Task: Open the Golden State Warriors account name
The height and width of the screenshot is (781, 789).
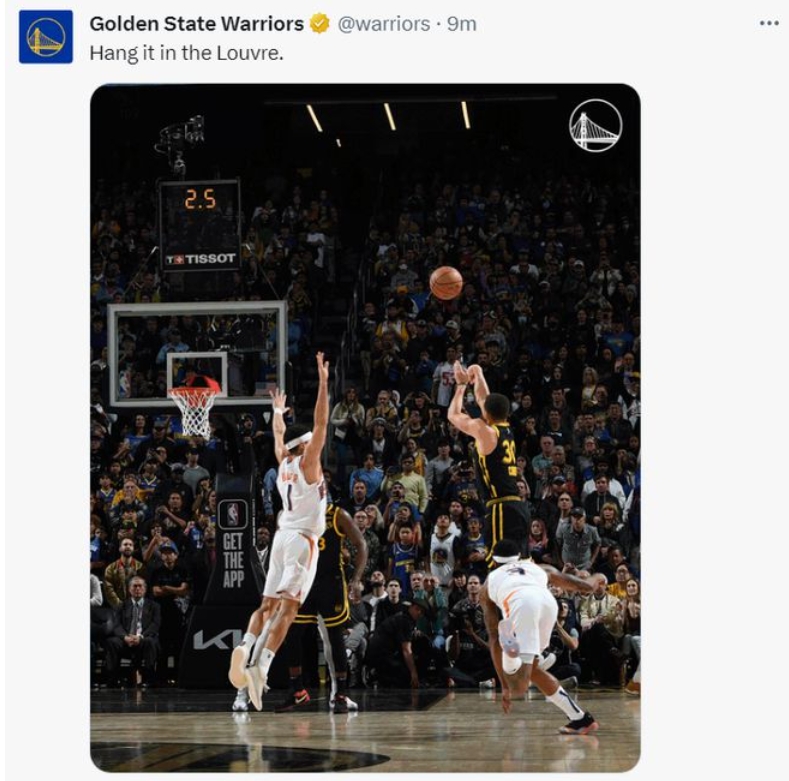Action: pyautogui.click(x=196, y=24)
